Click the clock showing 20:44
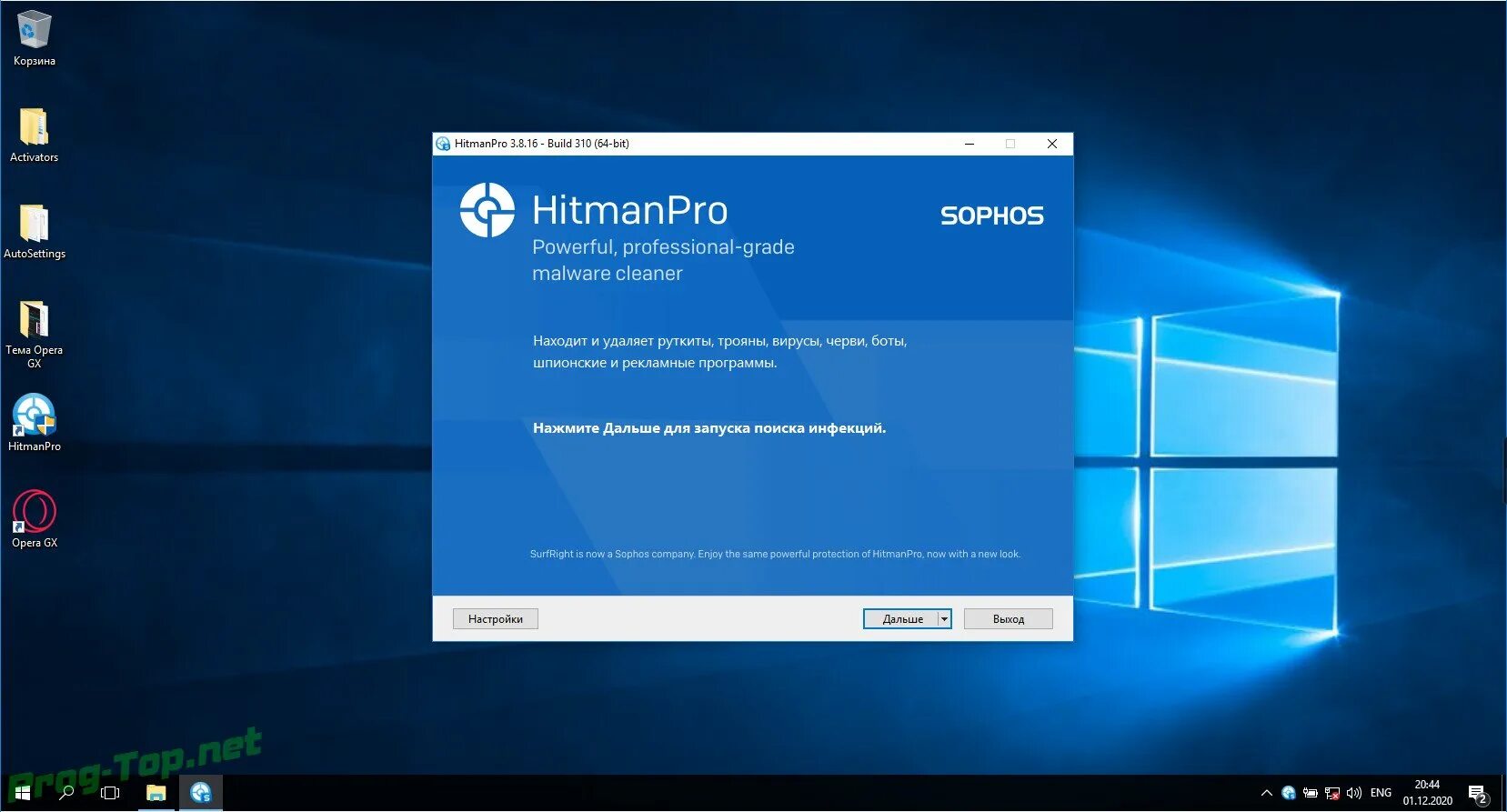 pos(1427,793)
